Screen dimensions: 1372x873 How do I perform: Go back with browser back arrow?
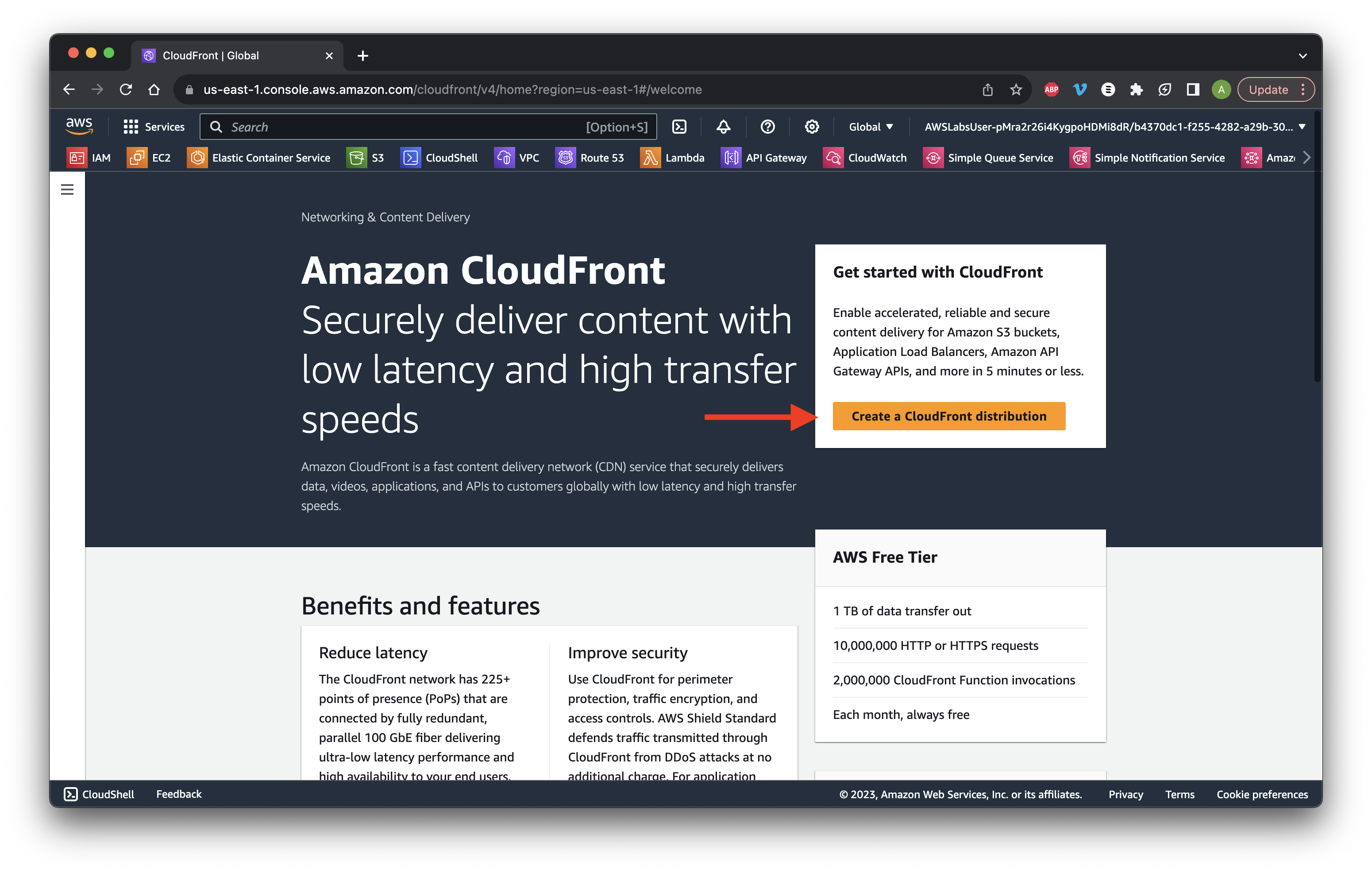(69, 89)
